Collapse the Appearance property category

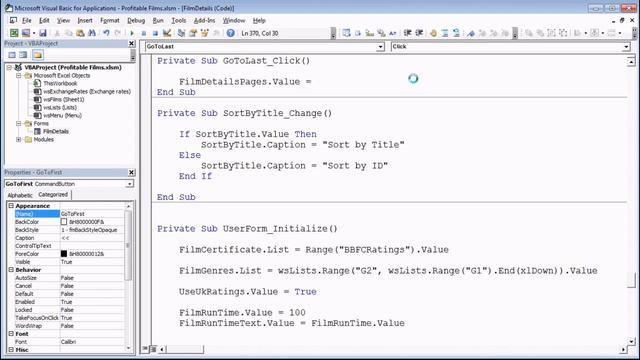click(x=11, y=206)
